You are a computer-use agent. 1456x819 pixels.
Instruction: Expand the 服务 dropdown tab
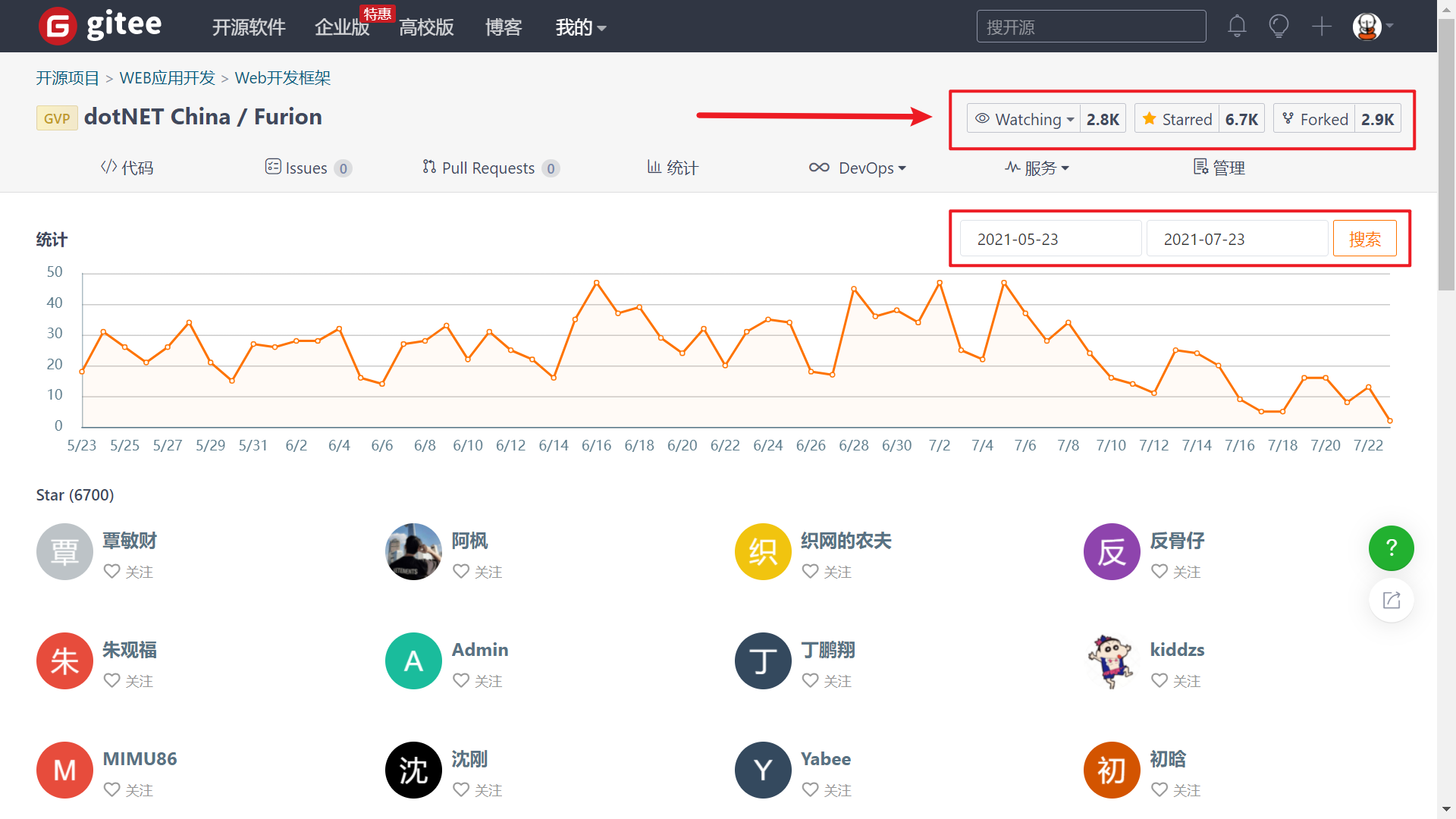tap(1037, 168)
